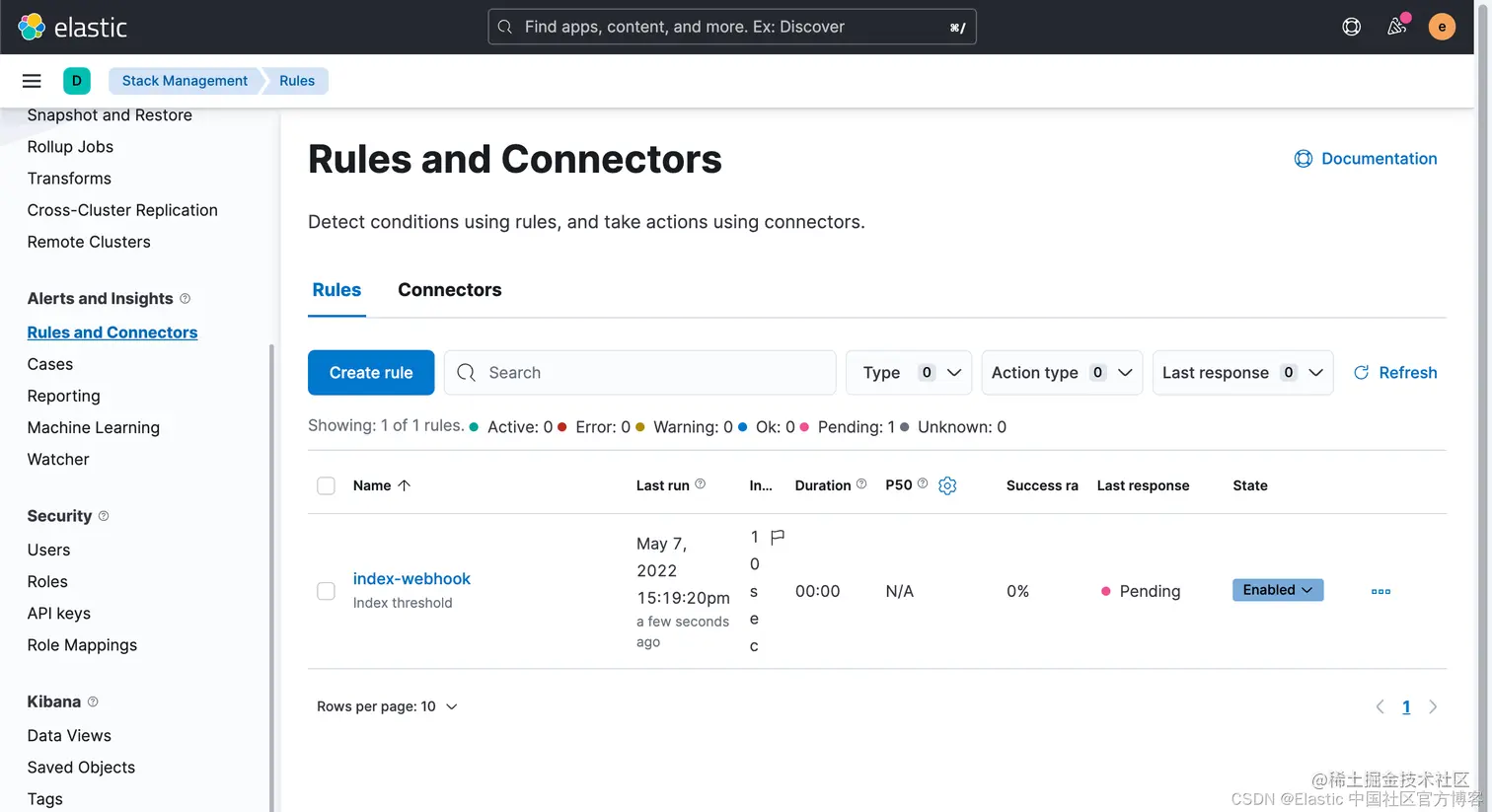Click the Elastic logo icon

pyautogui.click(x=32, y=27)
